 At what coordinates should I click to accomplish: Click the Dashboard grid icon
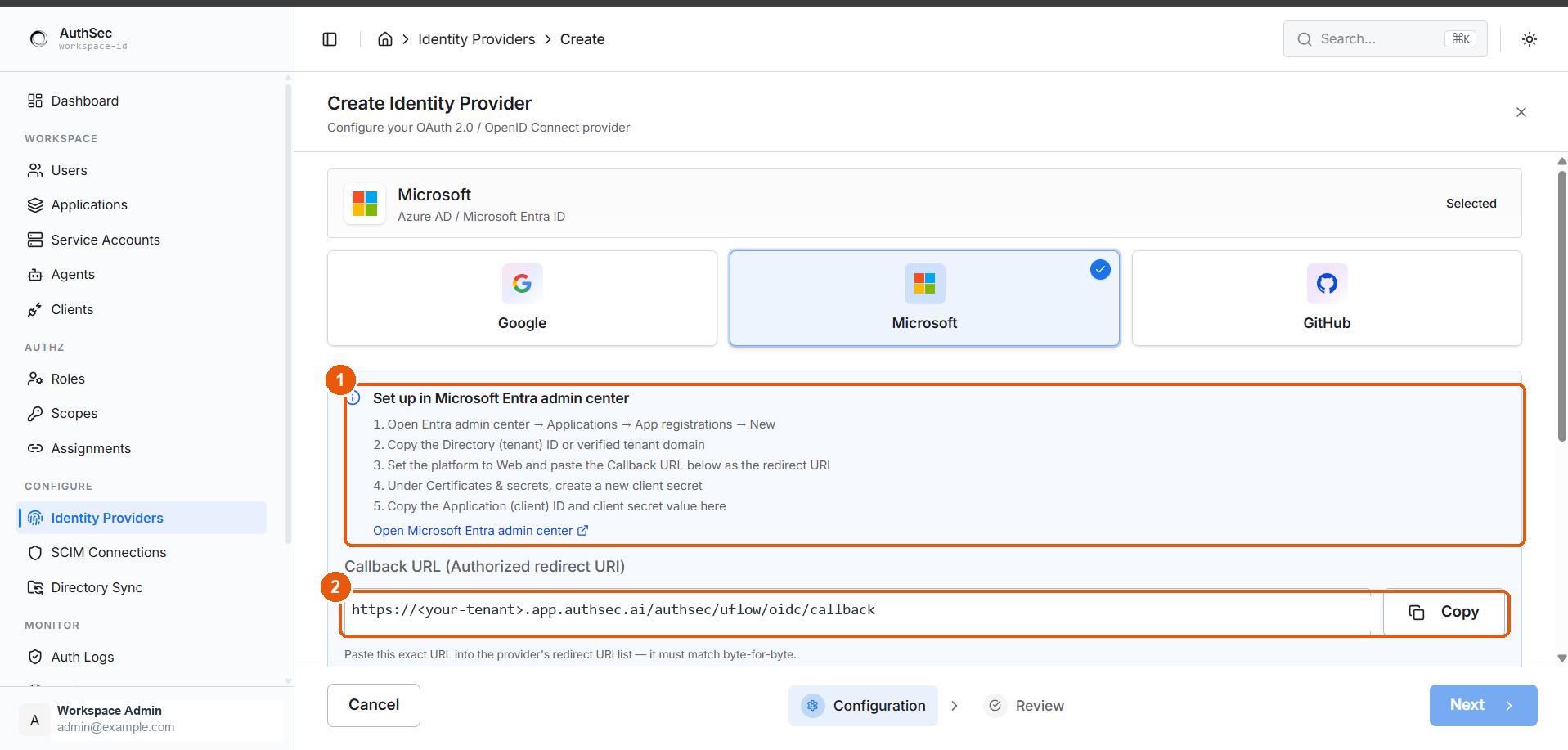[35, 101]
